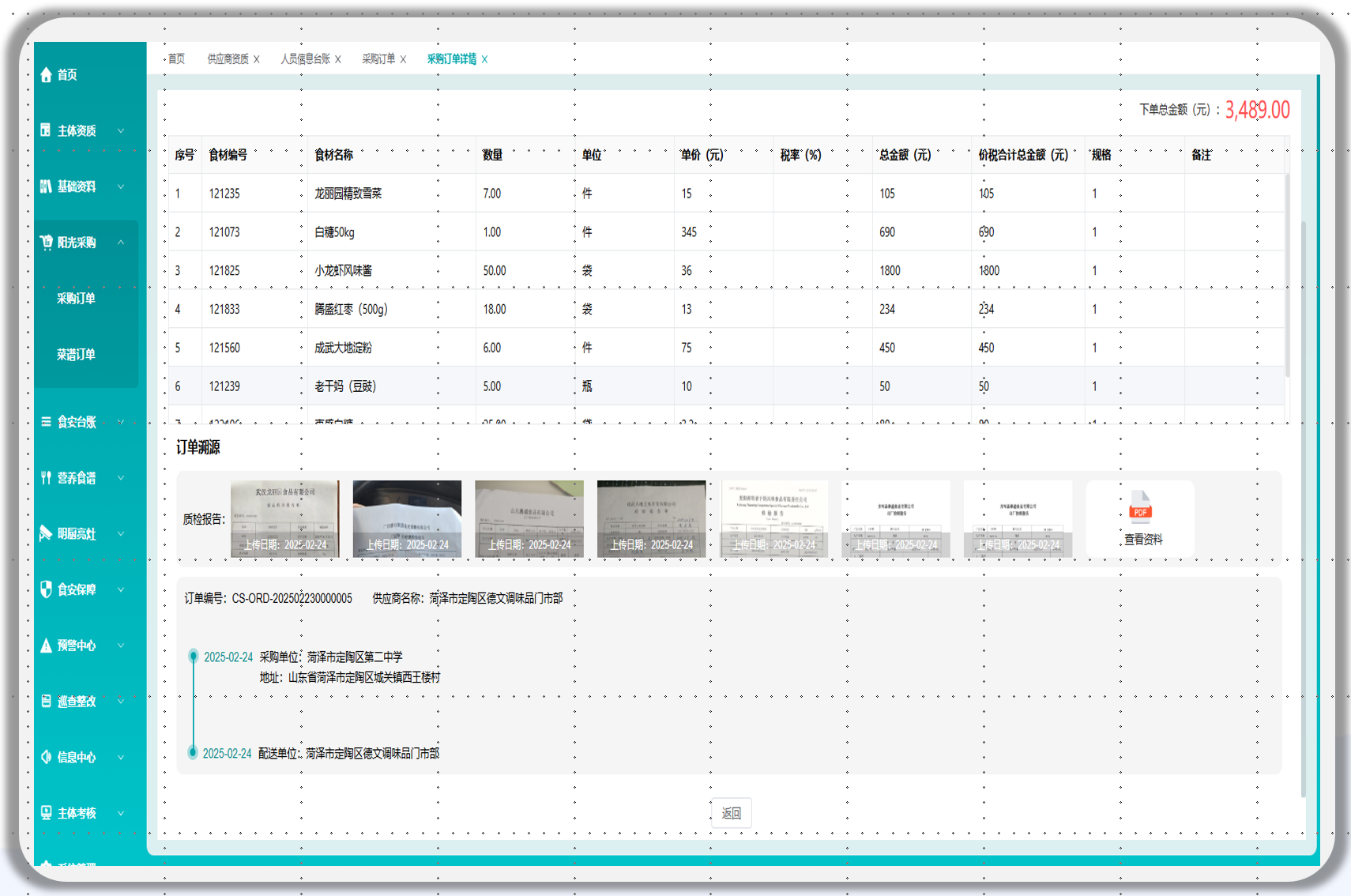Expand the 信息中心 sidebar chevron
This screenshot has height=896, width=1351.
[121, 757]
